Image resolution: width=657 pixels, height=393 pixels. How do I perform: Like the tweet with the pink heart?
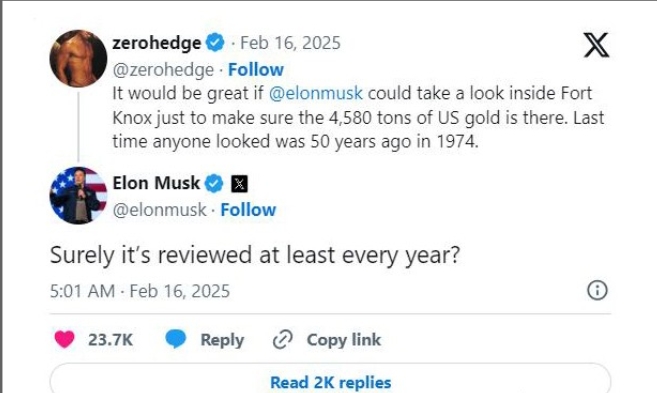(65, 339)
